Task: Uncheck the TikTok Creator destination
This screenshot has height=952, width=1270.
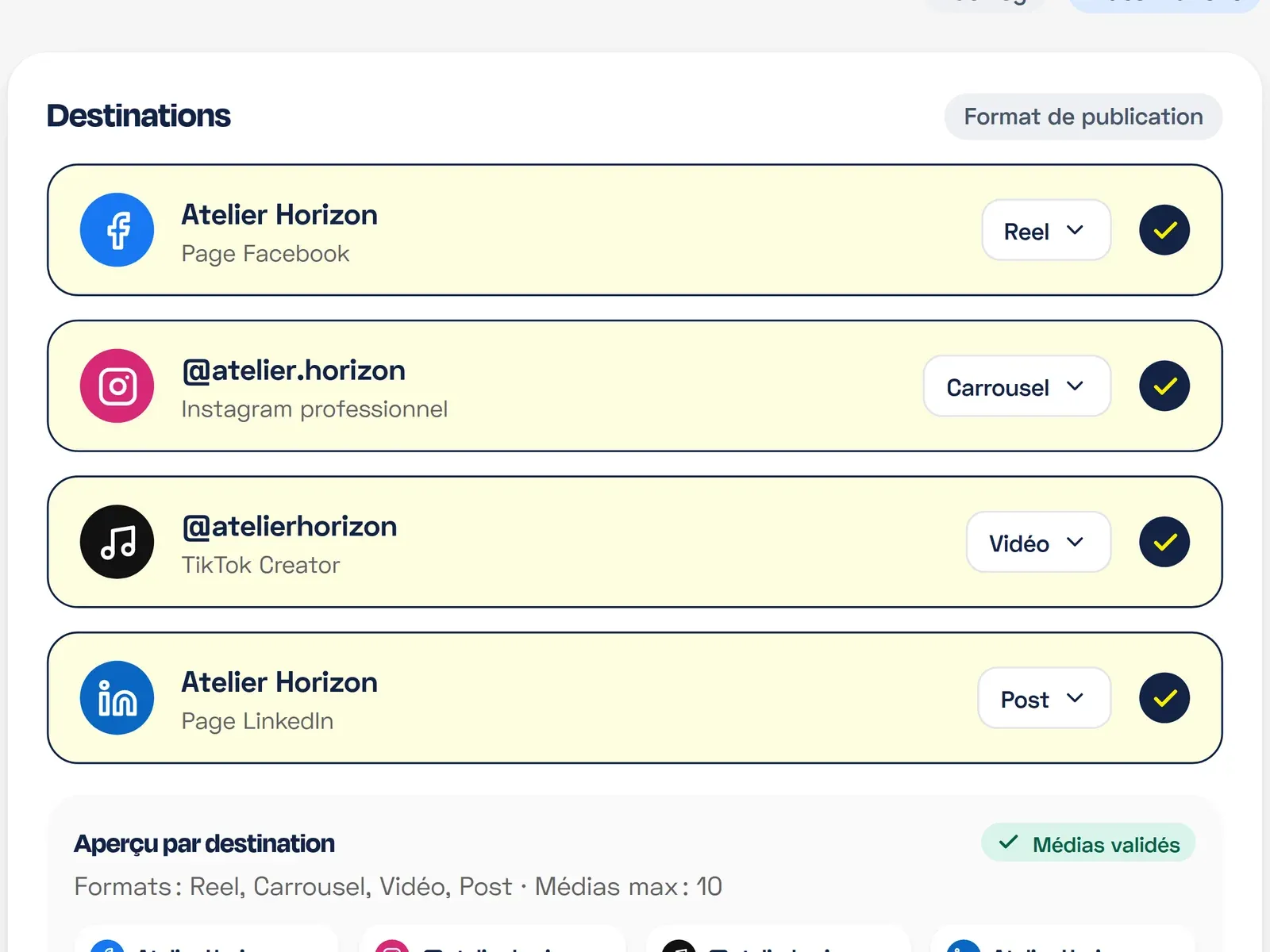Action: point(1164,542)
